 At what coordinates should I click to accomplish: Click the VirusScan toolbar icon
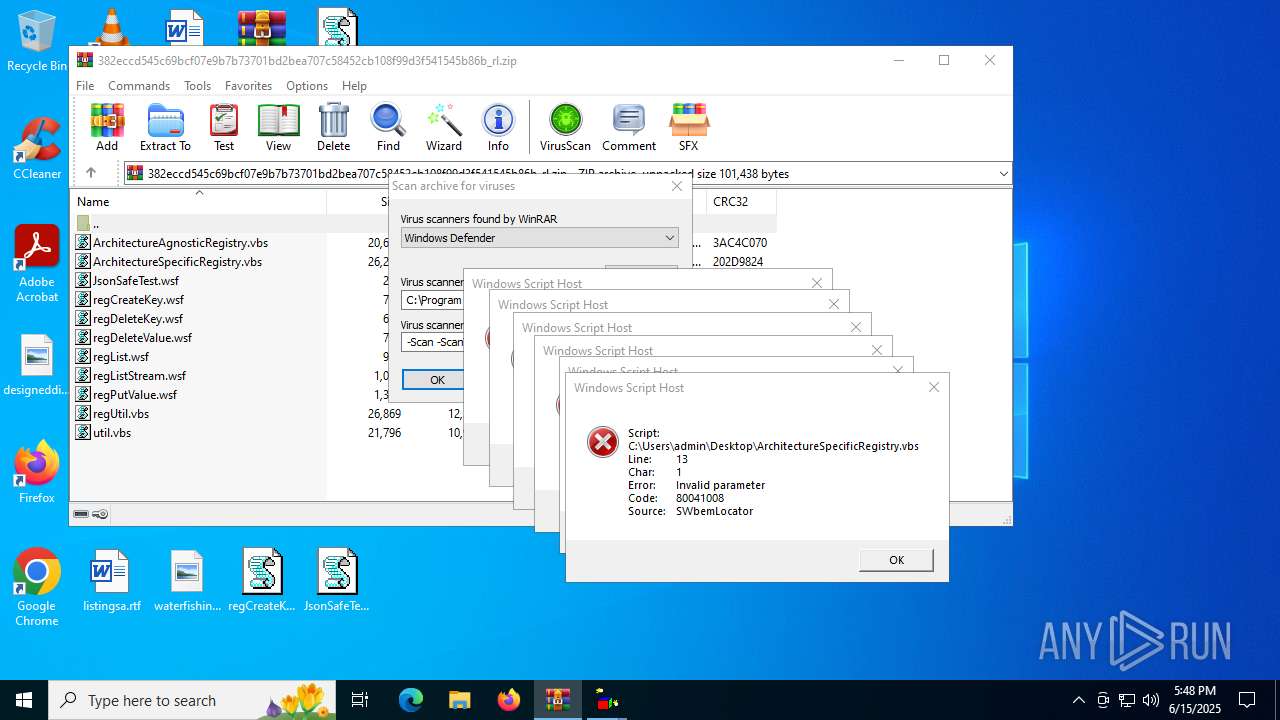(x=565, y=127)
